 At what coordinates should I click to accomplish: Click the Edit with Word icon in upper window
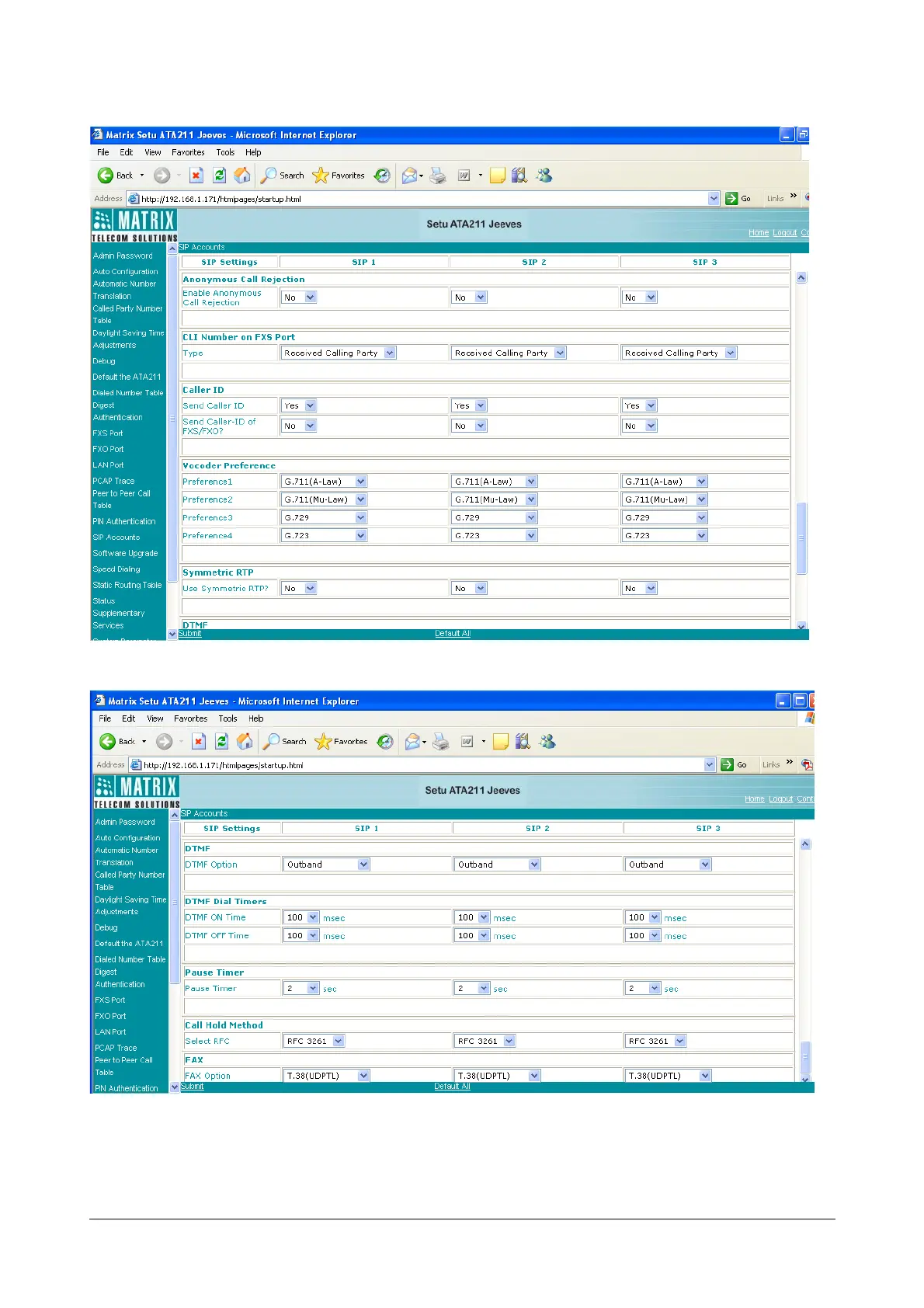[x=464, y=176]
